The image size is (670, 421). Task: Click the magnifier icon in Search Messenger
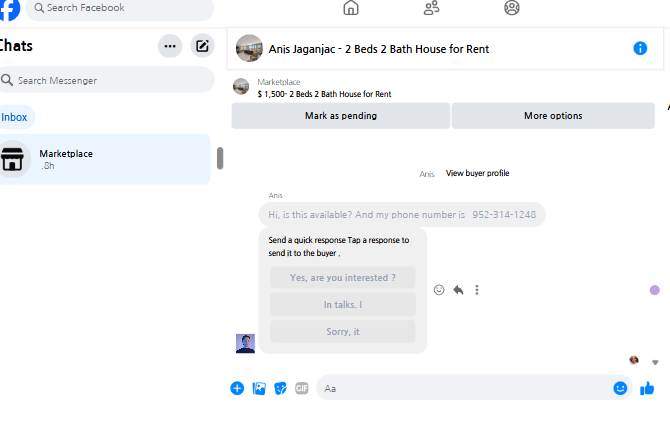coord(7,80)
